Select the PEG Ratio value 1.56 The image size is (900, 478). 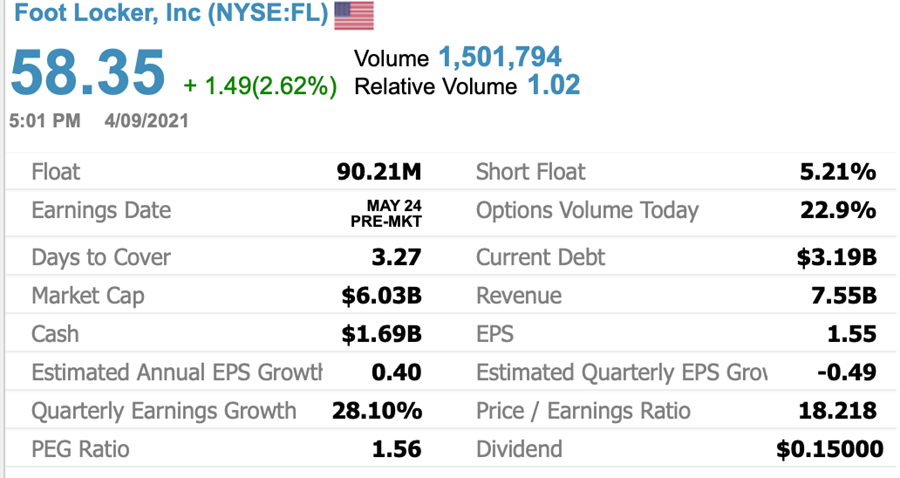tap(397, 449)
